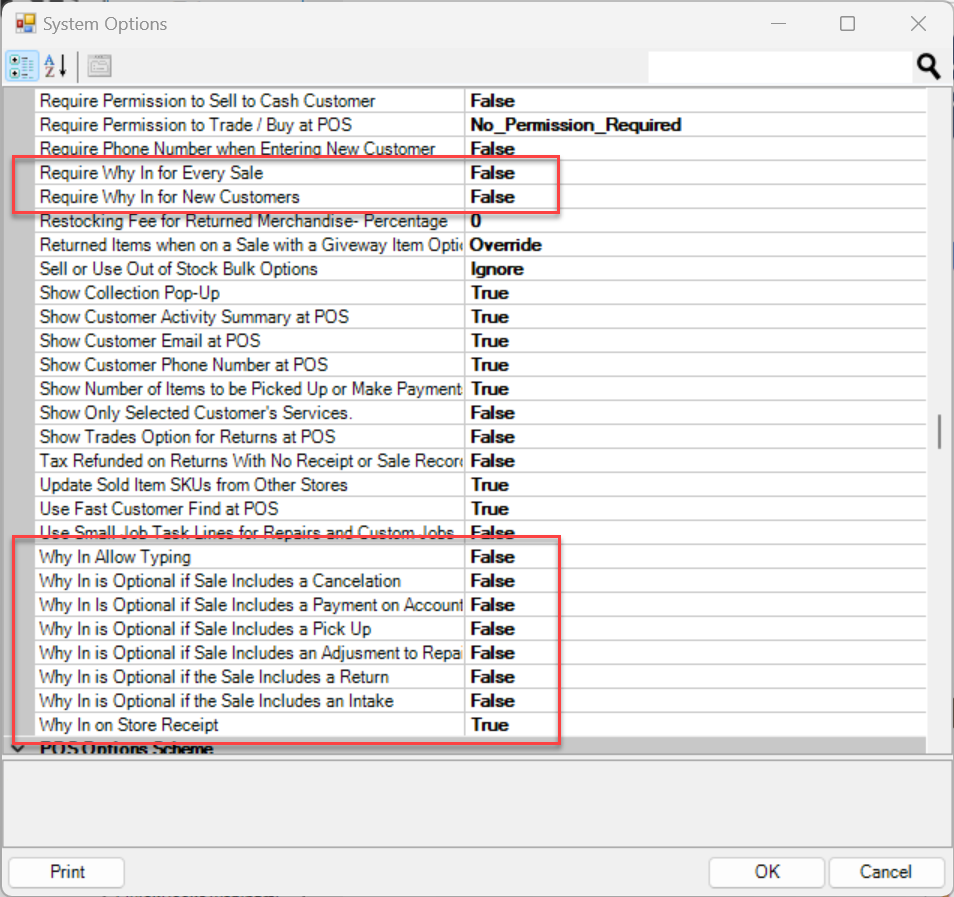
Task: Open the Override value for Returned Items
Action: pyautogui.click(x=695, y=245)
